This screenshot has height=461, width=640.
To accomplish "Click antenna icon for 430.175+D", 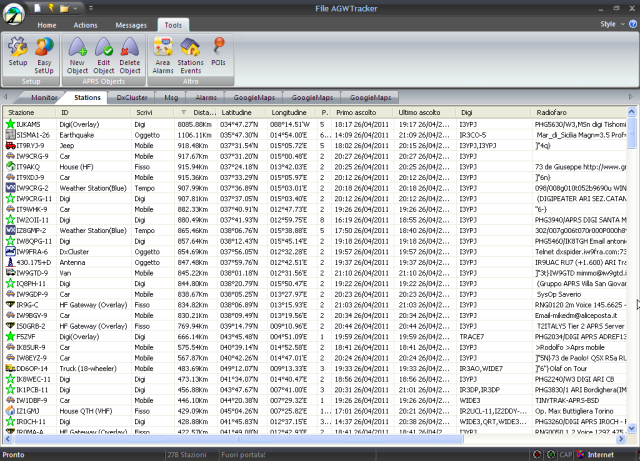I will [10, 262].
